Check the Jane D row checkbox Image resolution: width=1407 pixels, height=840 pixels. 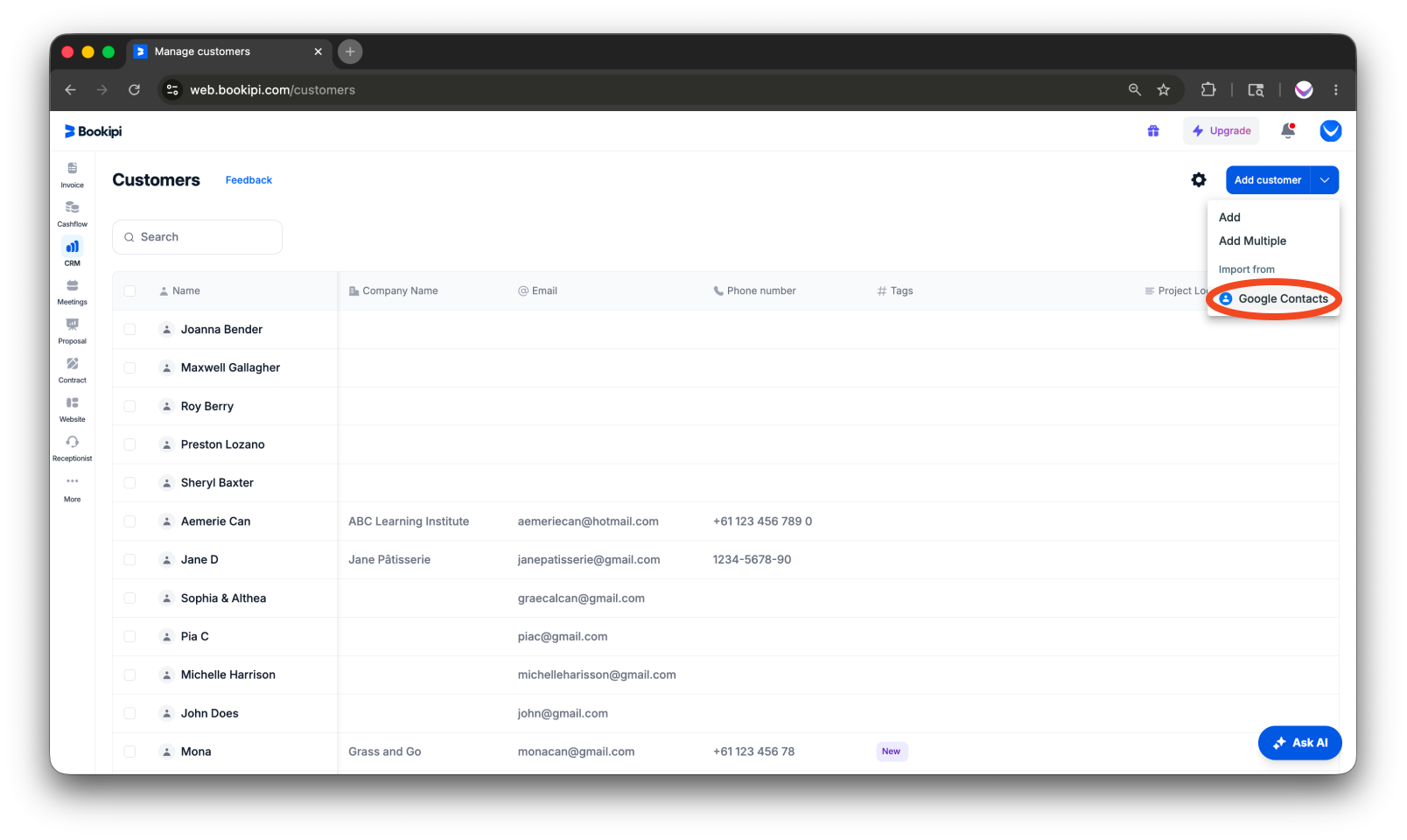tap(129, 560)
